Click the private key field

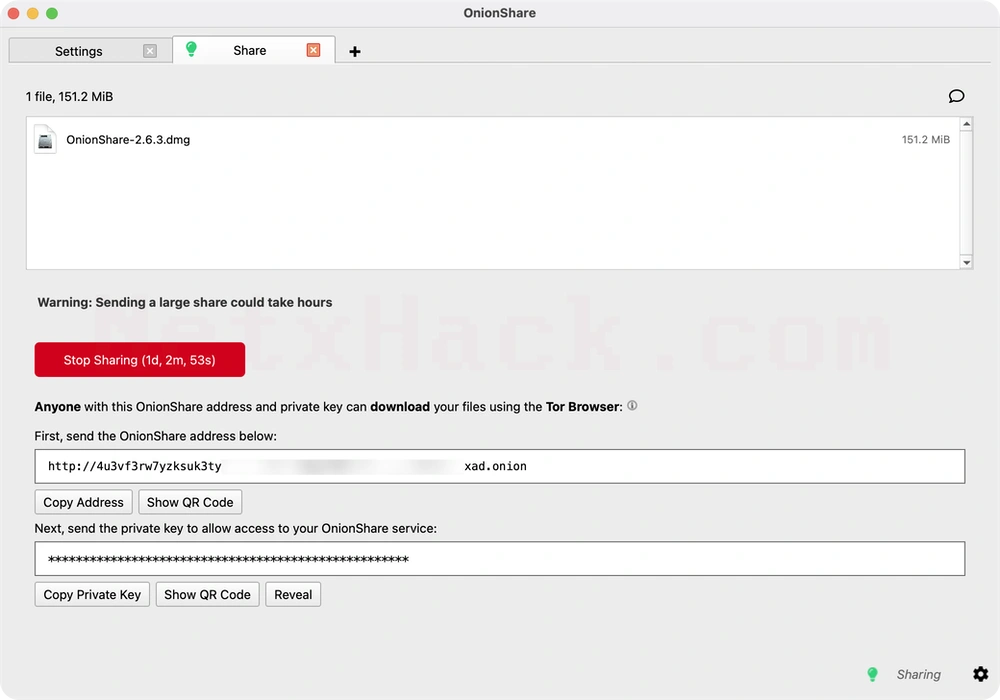pyautogui.click(x=499, y=558)
